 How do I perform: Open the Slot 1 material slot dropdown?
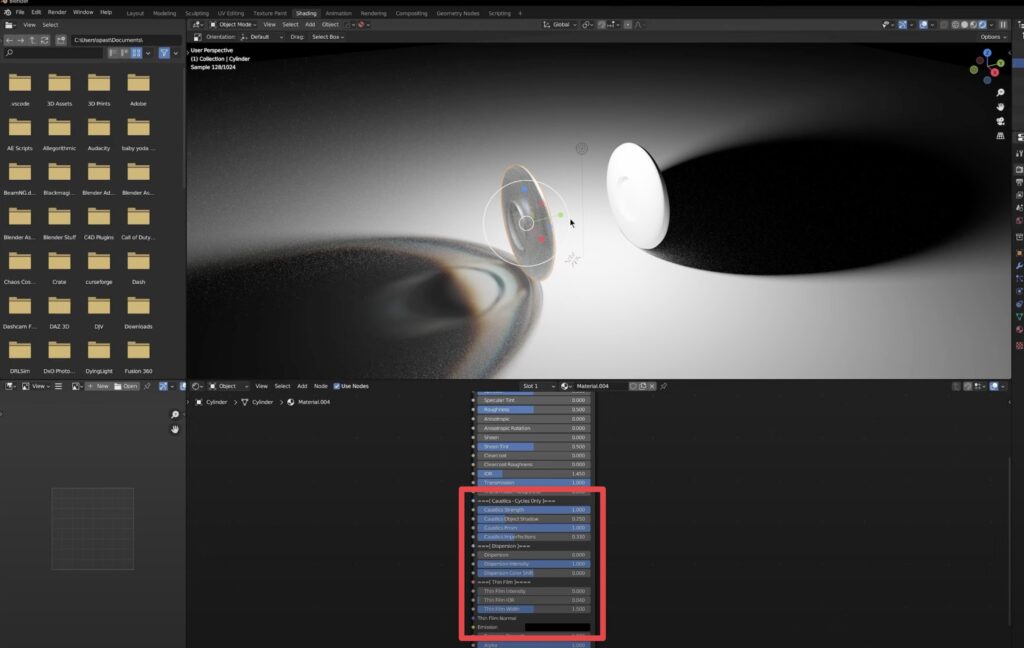tap(539, 386)
